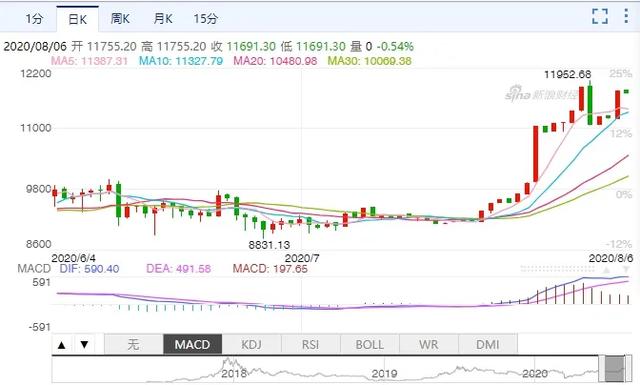Click the 8831.13 low price label
This screenshot has width=640, height=385.
(269, 245)
